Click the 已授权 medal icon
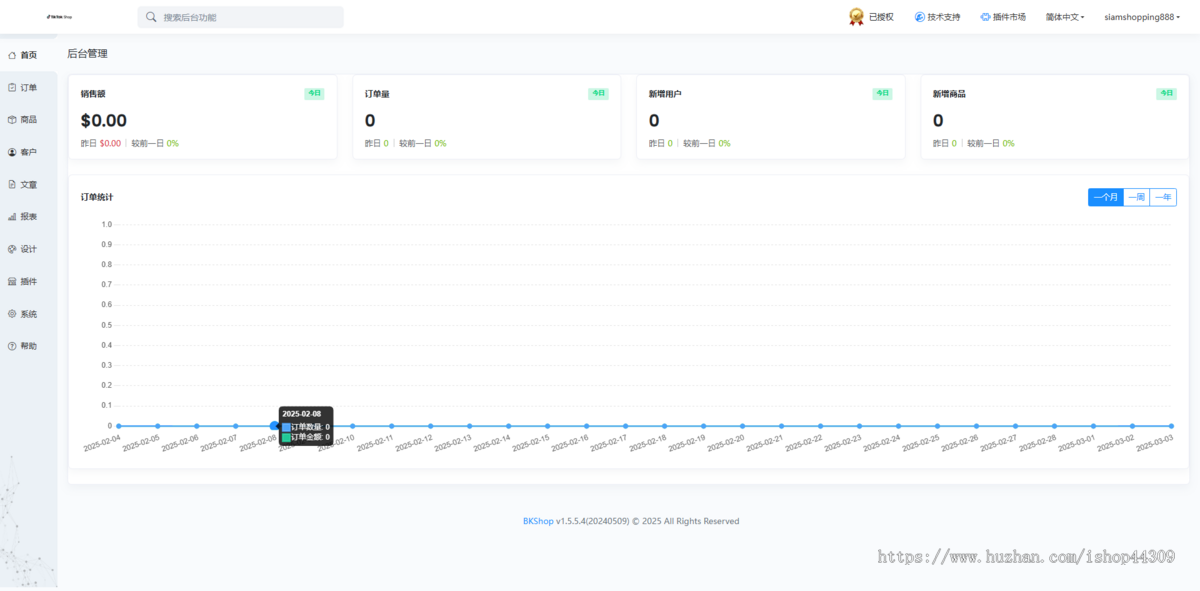This screenshot has width=1200, height=591. (x=856, y=17)
